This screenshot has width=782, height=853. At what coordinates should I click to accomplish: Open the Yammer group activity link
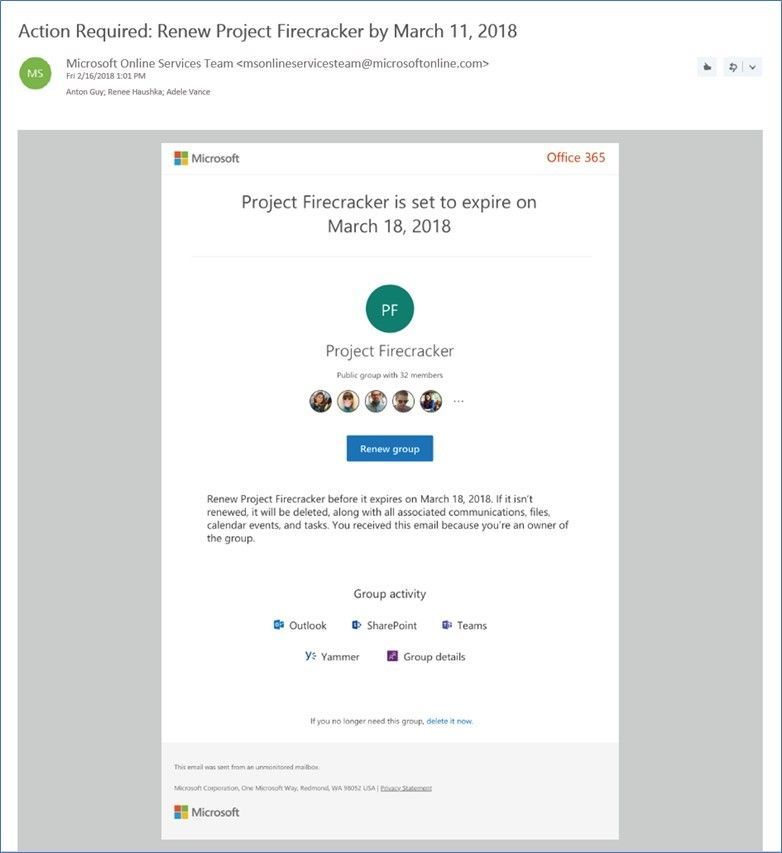pyautogui.click(x=332, y=656)
